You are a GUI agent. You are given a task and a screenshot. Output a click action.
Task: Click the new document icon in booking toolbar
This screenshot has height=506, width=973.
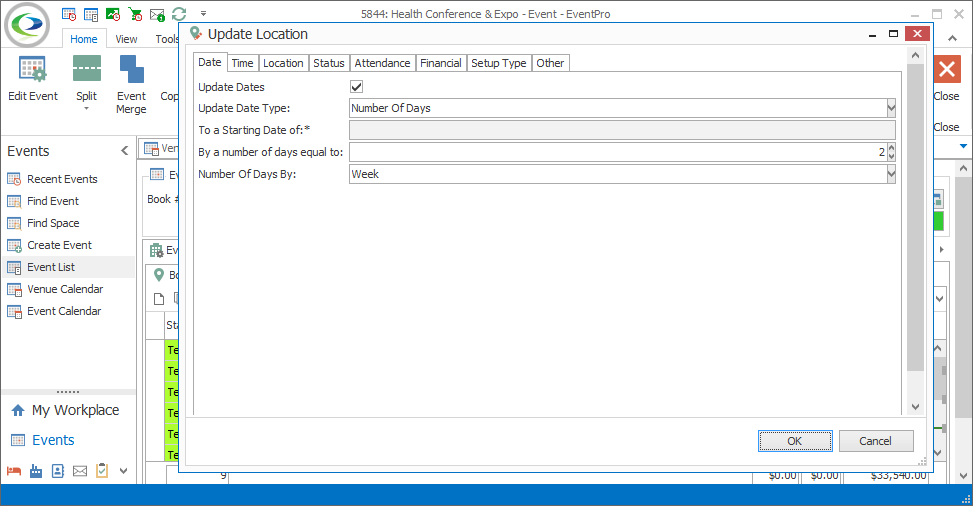coord(159,299)
